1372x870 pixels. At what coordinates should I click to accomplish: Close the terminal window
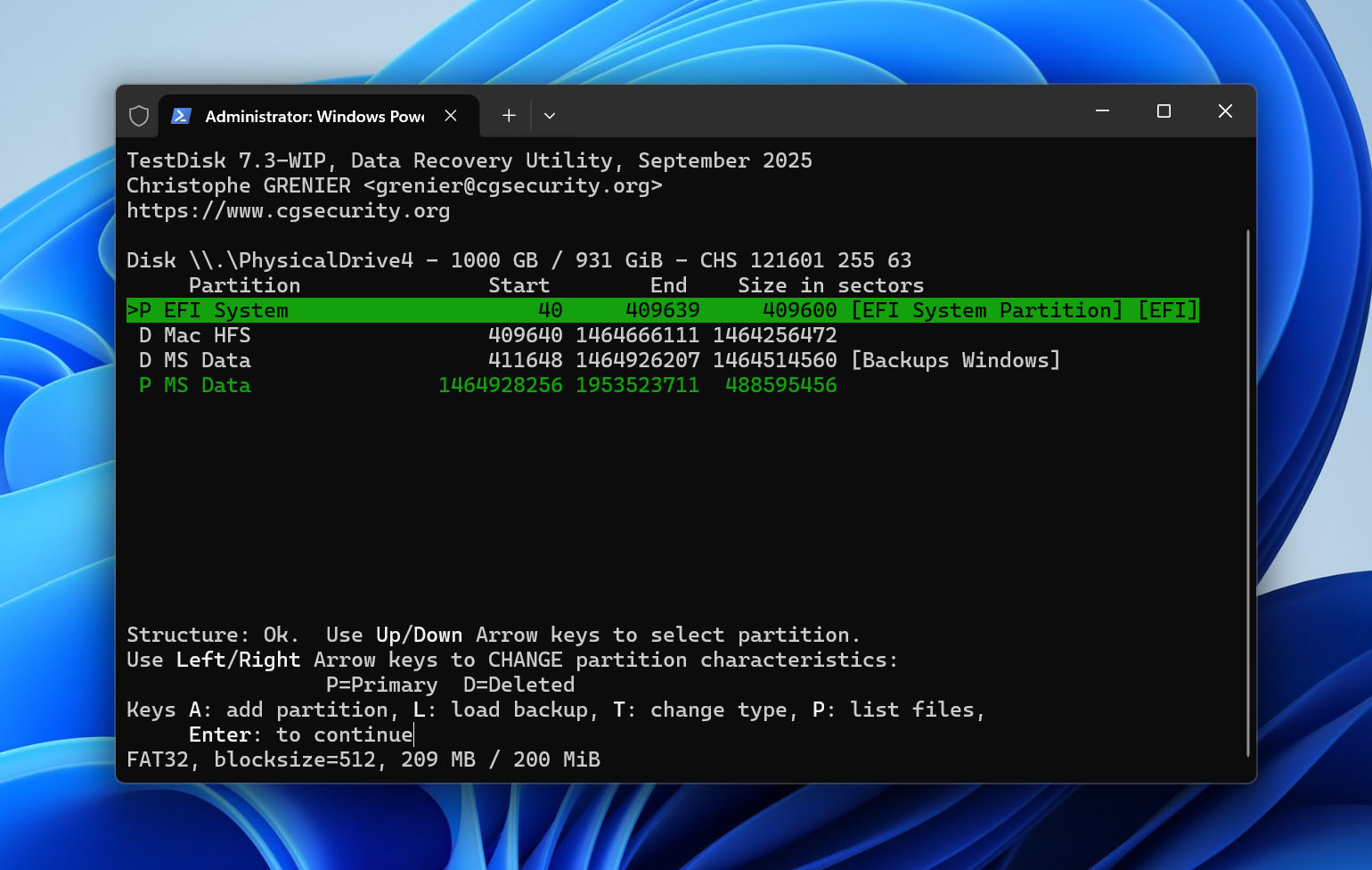[1225, 111]
